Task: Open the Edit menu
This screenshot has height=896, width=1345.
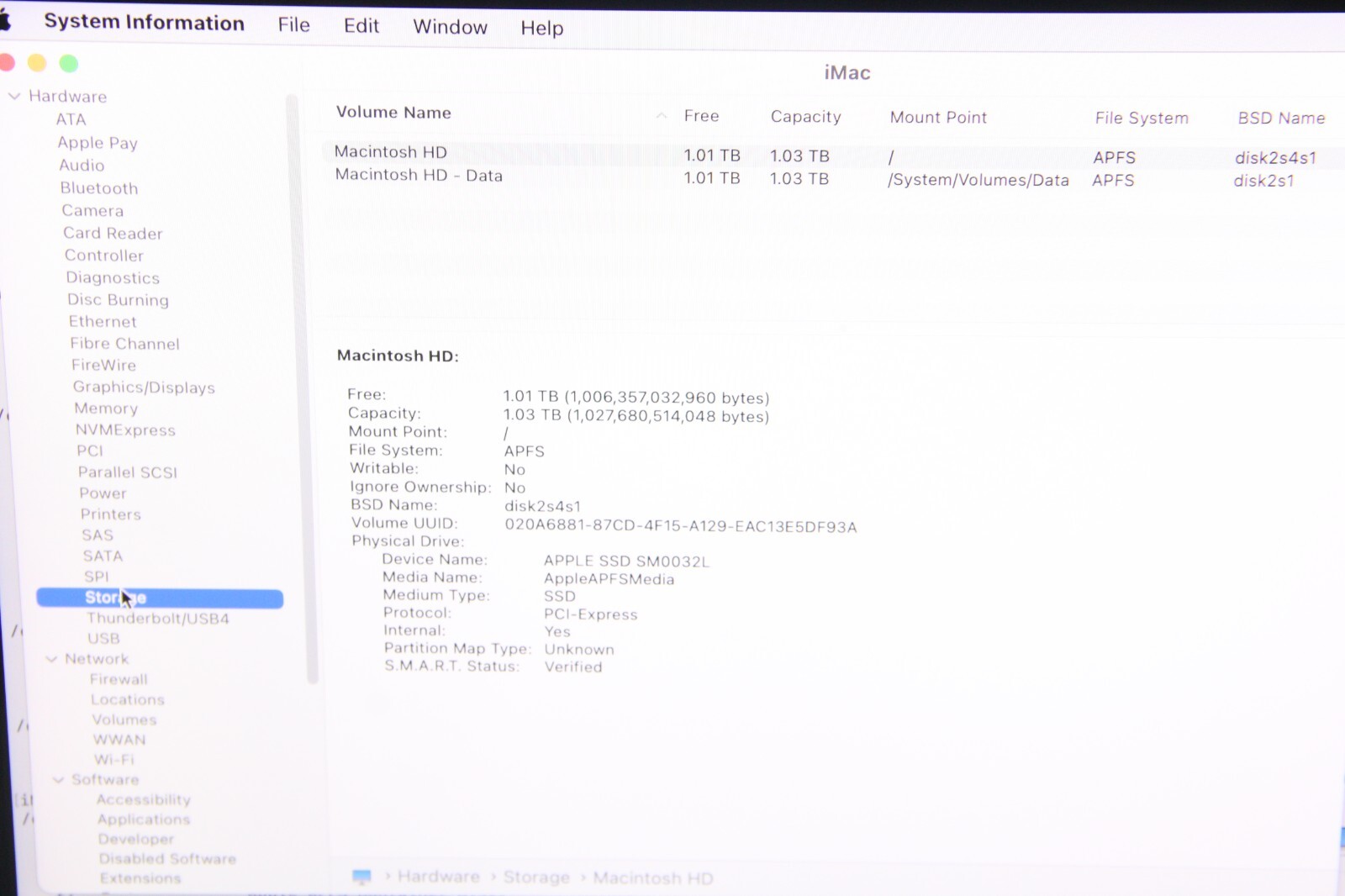Action: (x=361, y=26)
